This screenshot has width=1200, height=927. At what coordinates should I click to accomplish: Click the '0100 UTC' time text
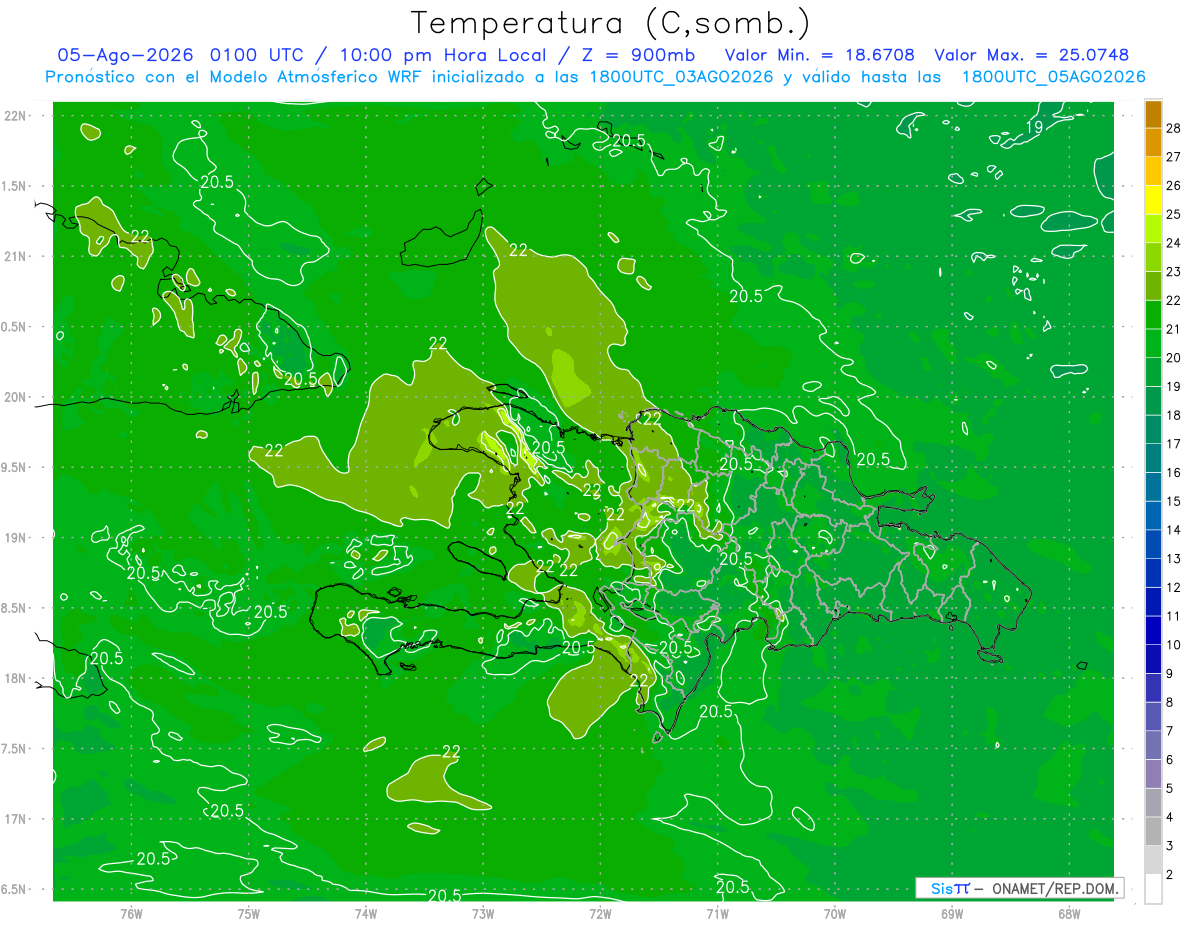pos(259,55)
